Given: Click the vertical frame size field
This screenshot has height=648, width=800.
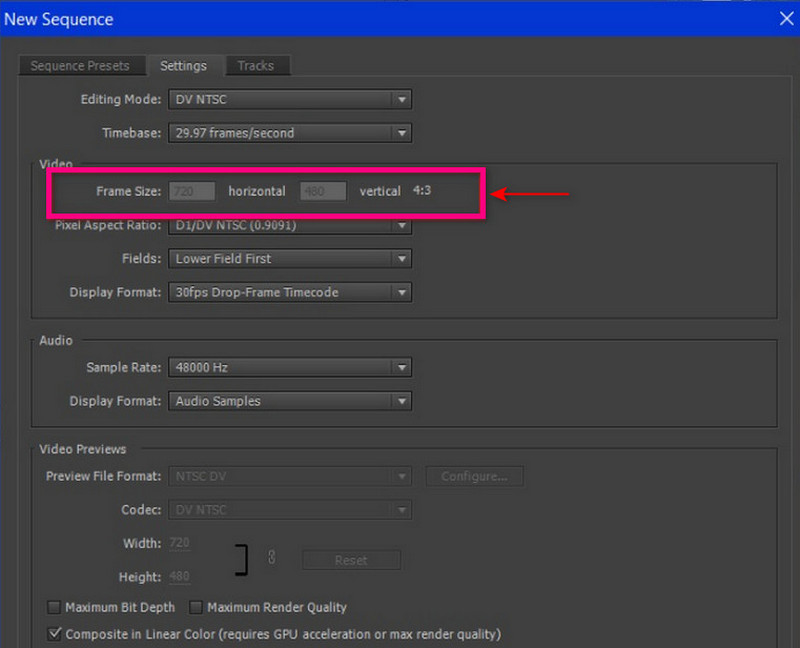Looking at the screenshot, I should (323, 191).
